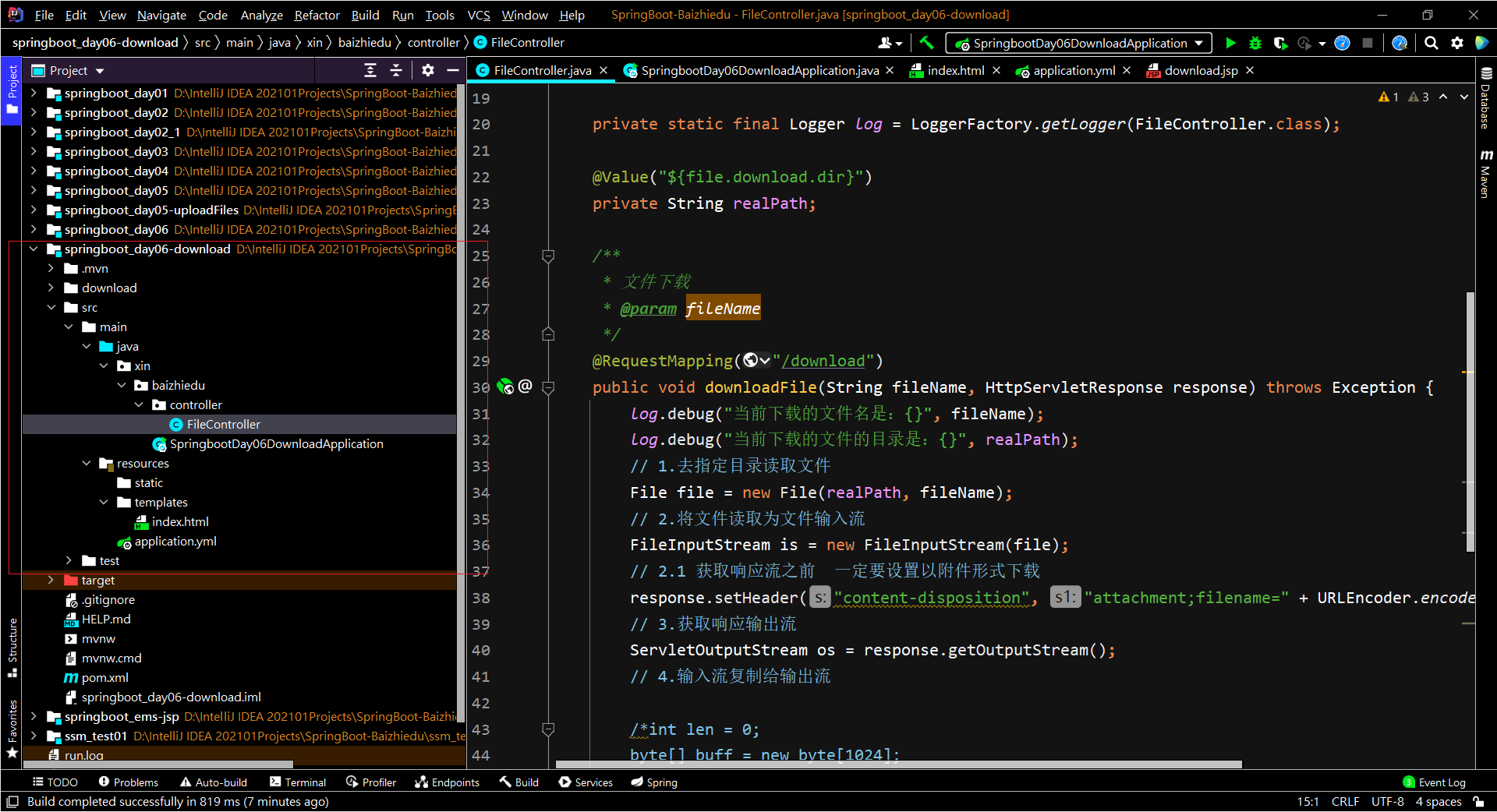Toggle the Database tool window
Viewport: 1497px width, 812px height.
[1486, 100]
